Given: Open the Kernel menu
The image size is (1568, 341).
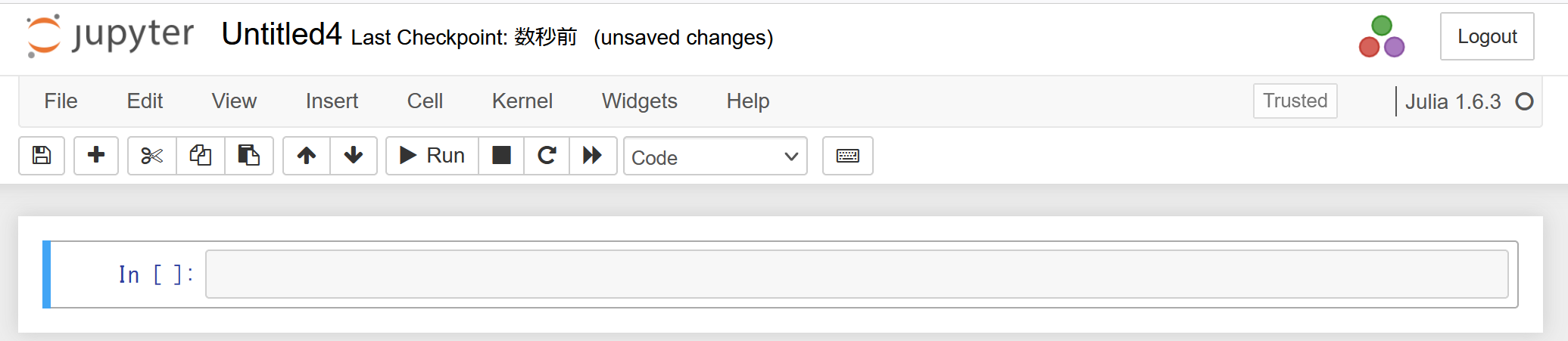Looking at the screenshot, I should pos(522,101).
